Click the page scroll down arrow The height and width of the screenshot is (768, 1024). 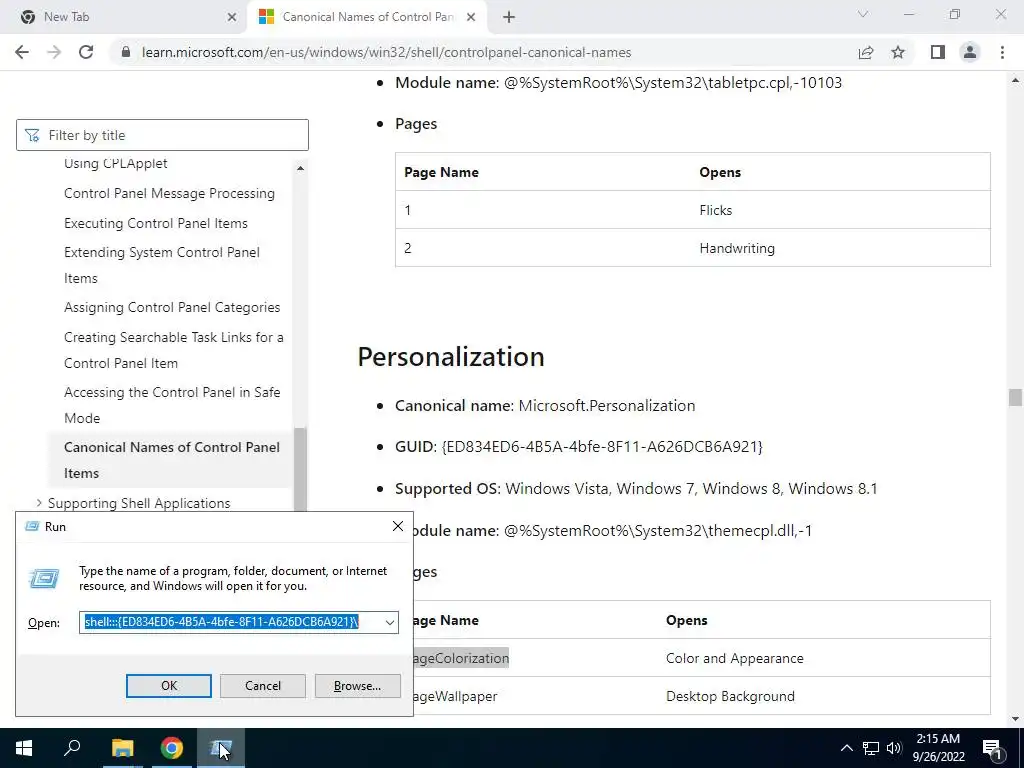pyautogui.click(x=1015, y=719)
